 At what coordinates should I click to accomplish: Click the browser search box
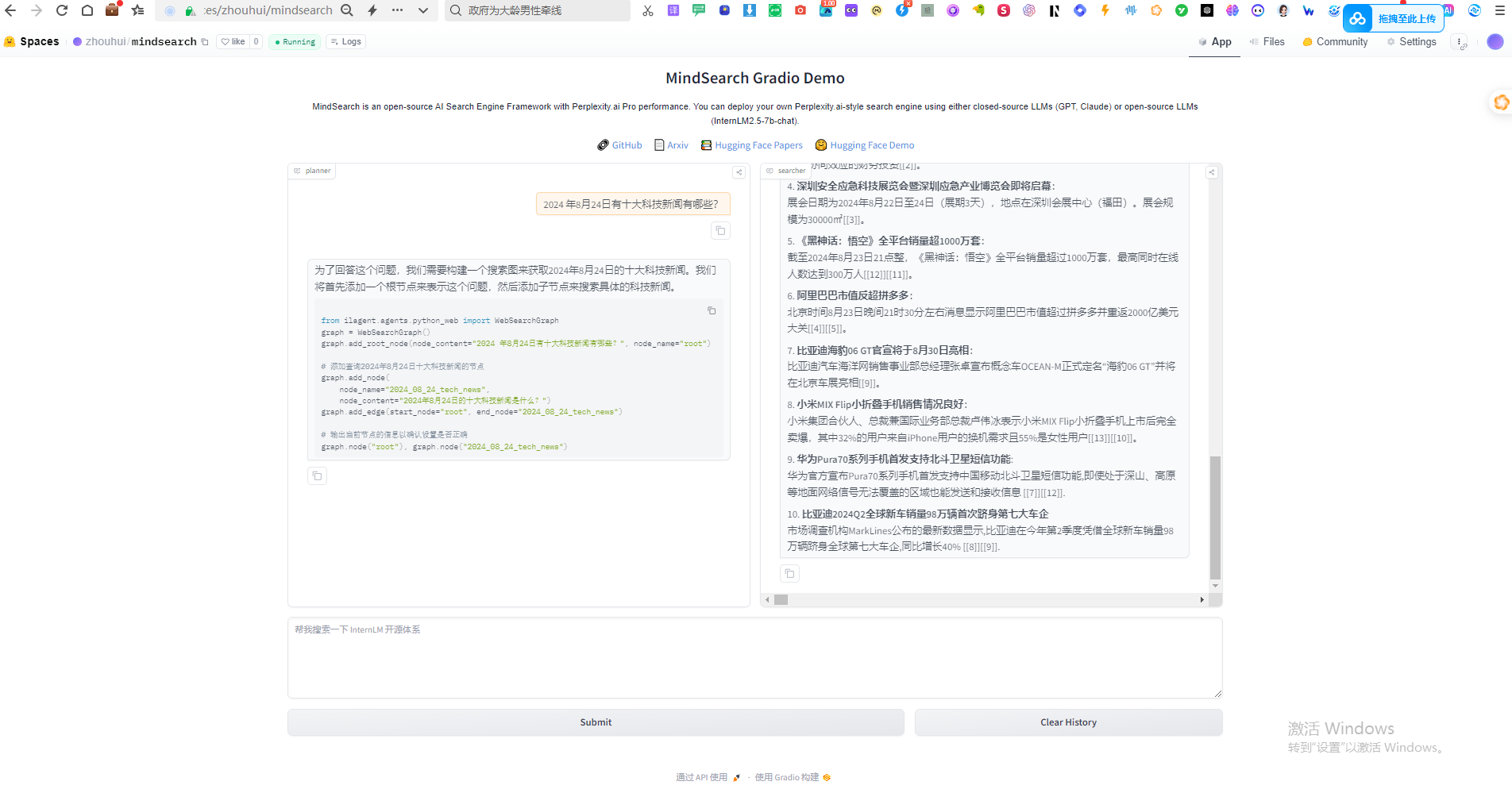(x=538, y=10)
